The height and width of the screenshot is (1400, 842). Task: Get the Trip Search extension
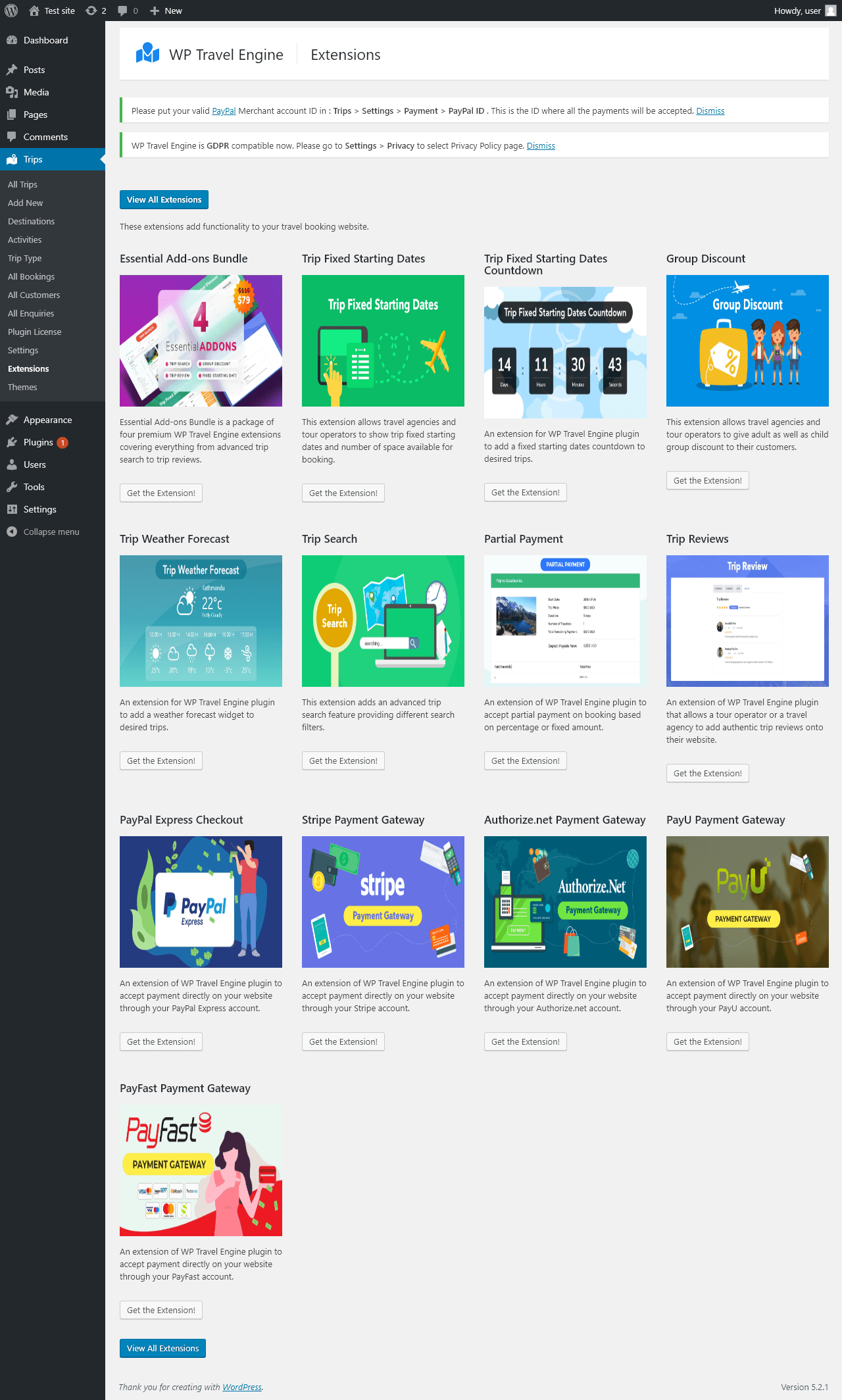[343, 761]
